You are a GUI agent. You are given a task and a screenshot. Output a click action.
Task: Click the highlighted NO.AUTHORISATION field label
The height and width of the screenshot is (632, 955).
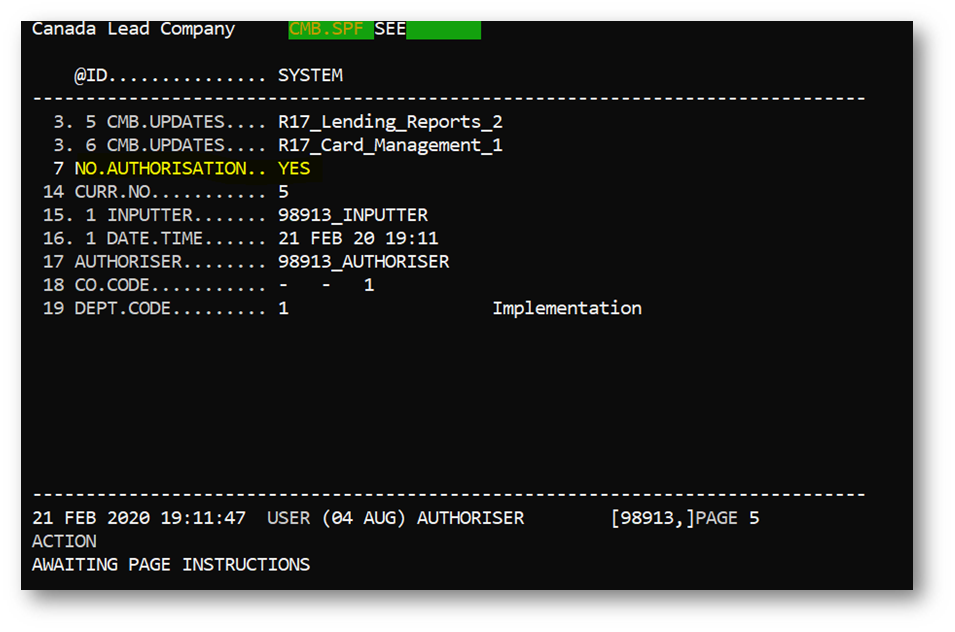pyautogui.click(x=160, y=169)
